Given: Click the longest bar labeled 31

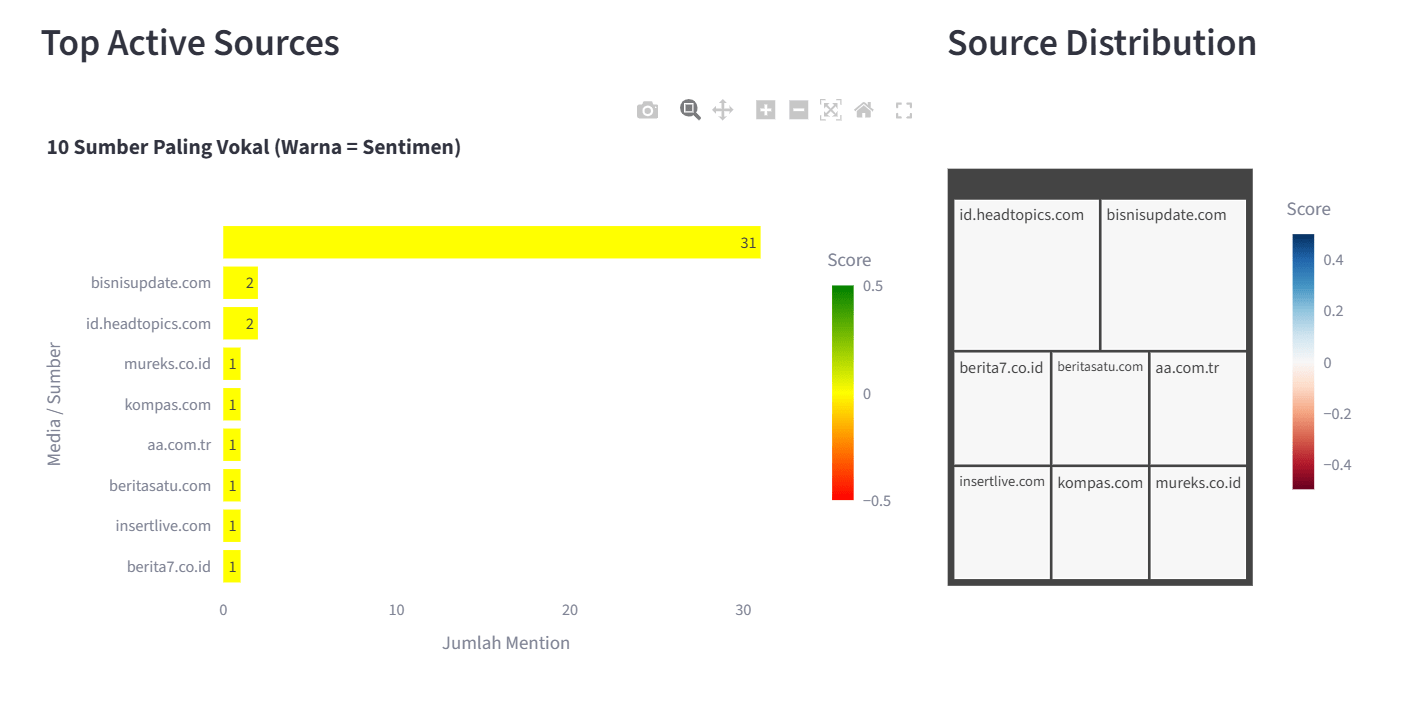Looking at the screenshot, I should pyautogui.click(x=491, y=242).
